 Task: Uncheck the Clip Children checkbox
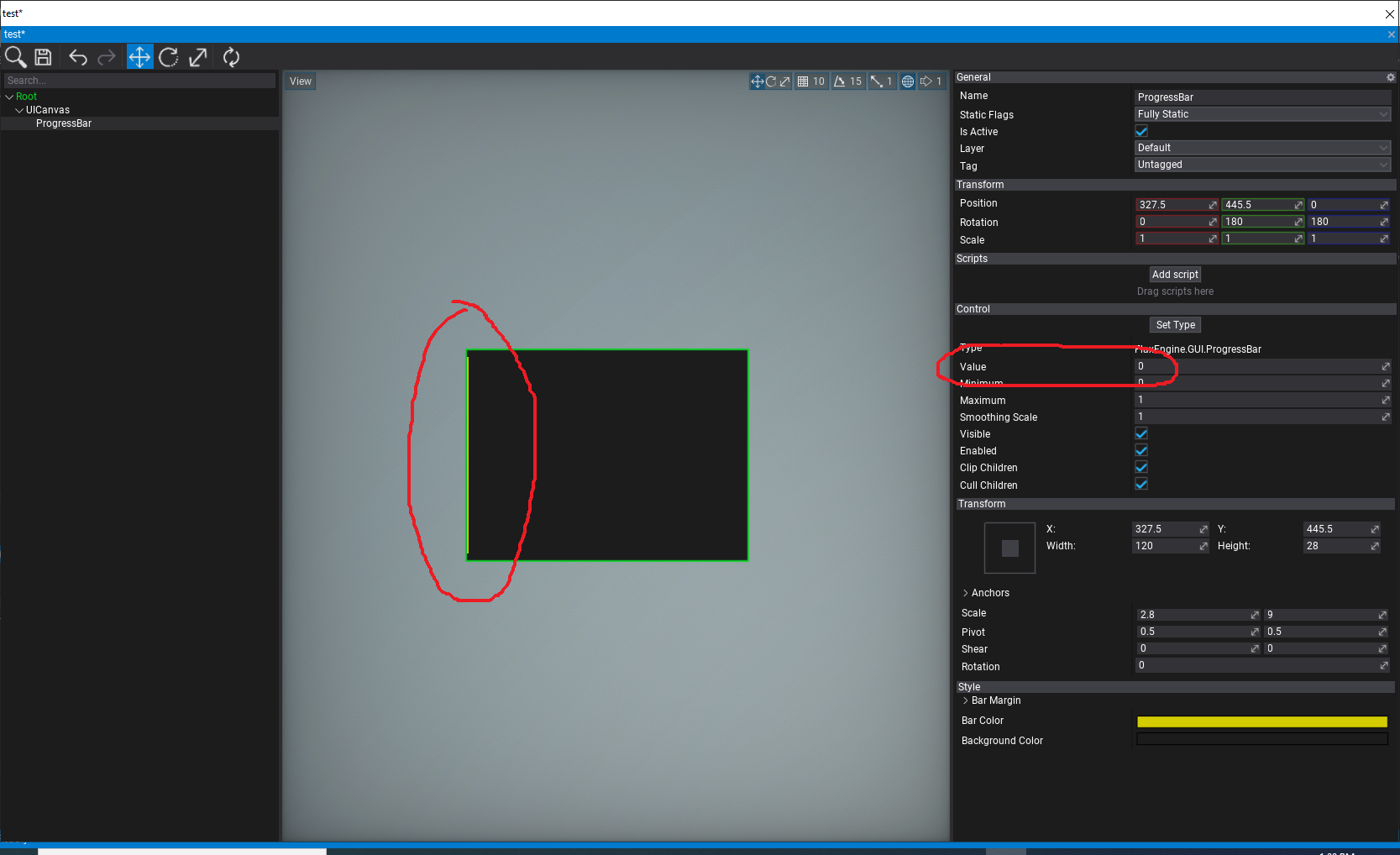click(x=1140, y=467)
